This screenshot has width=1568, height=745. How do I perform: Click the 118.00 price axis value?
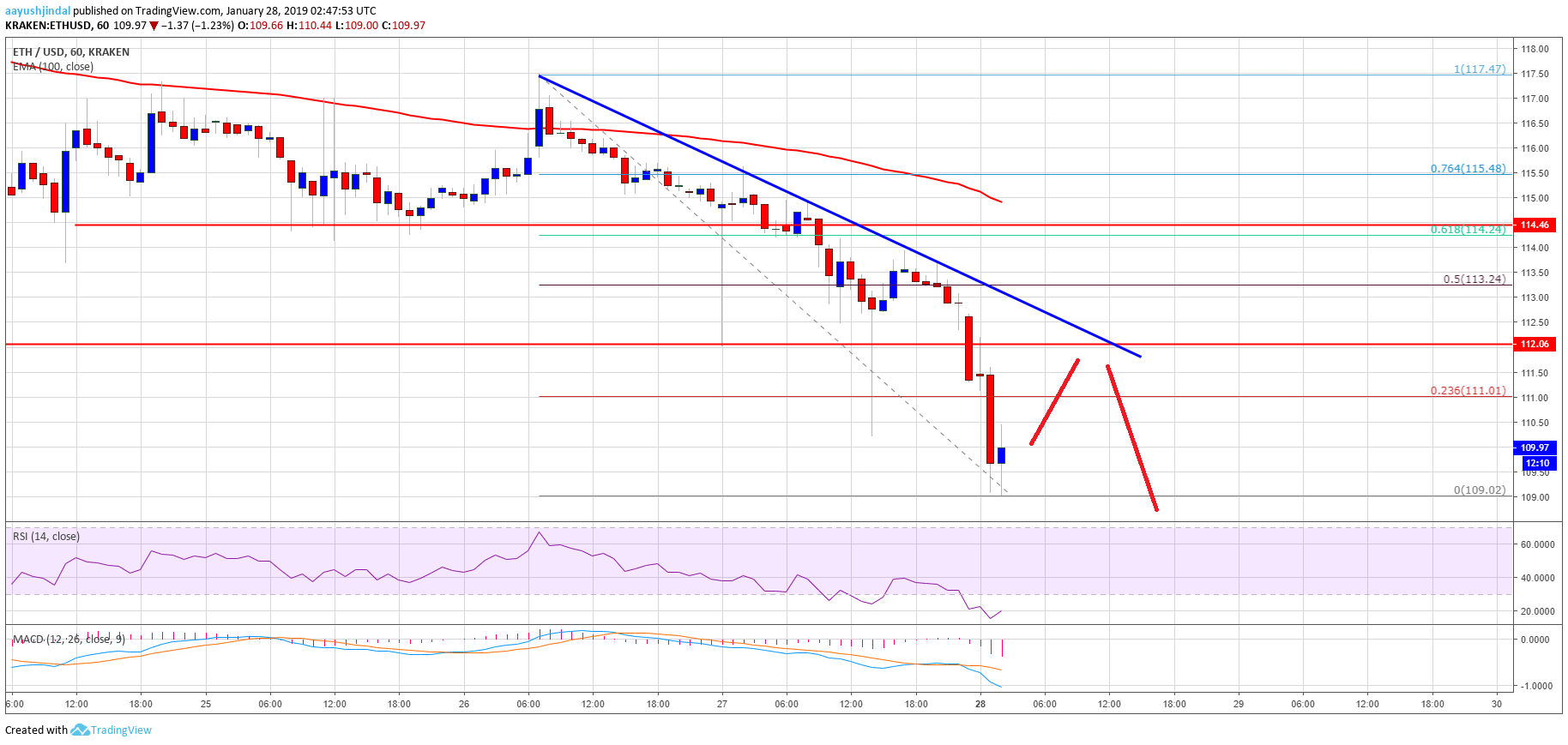click(1535, 49)
